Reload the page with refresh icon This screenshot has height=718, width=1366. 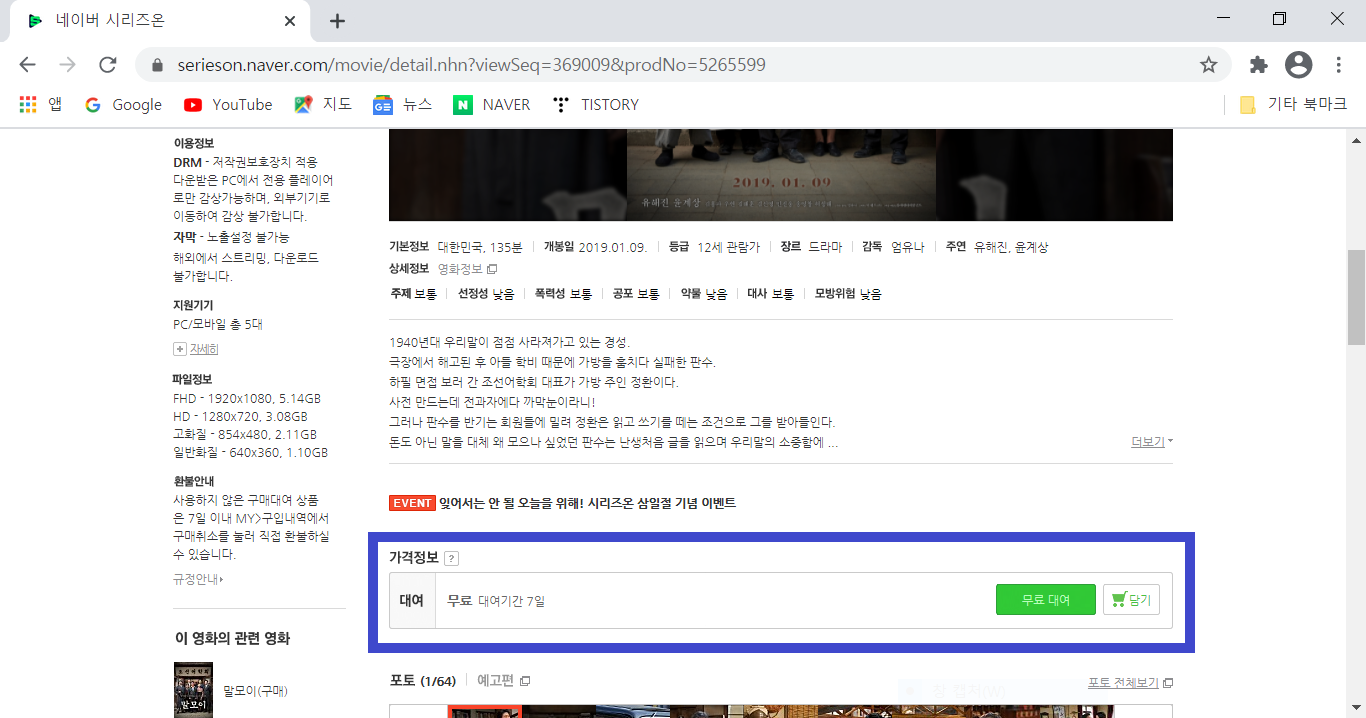point(107,65)
